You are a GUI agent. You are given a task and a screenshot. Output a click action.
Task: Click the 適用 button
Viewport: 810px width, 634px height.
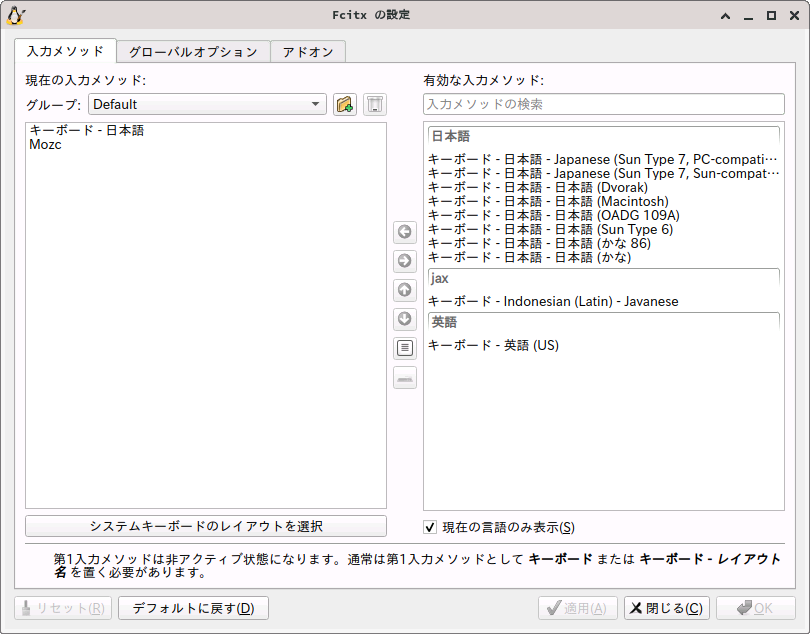coord(578,608)
